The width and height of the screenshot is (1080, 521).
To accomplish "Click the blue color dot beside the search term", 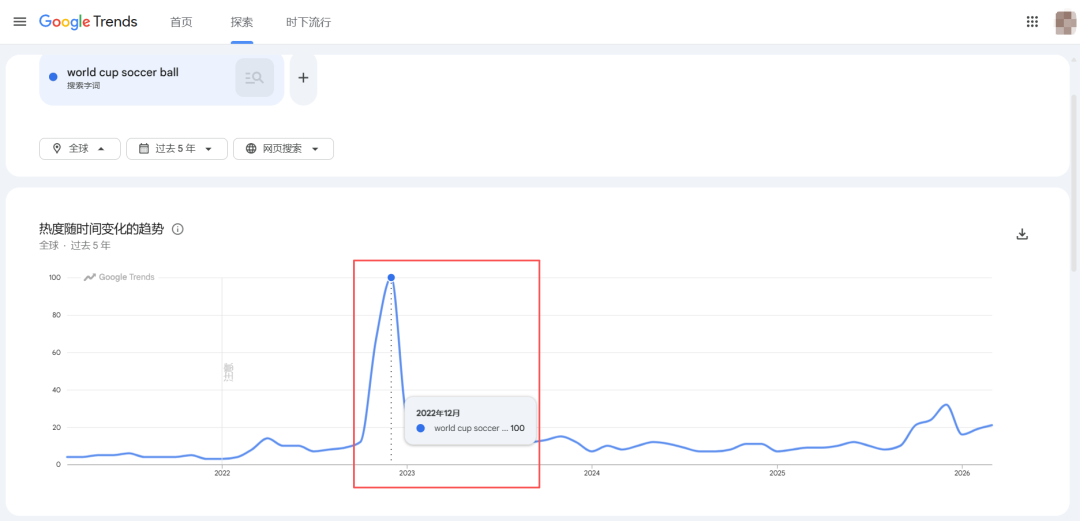I will 53,77.
